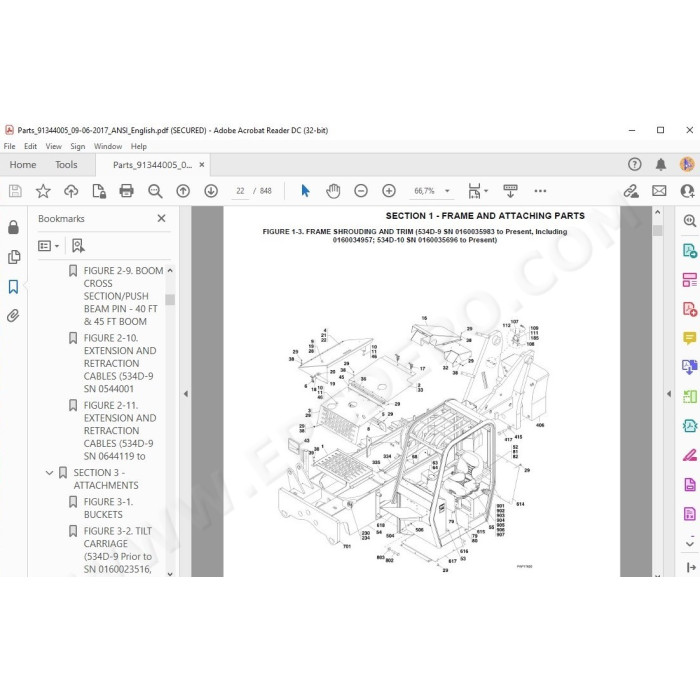Open FIGURE 2-9 BOOM CROSS SECTION bookmark
This screenshot has width=700, height=700.
pos(121,296)
